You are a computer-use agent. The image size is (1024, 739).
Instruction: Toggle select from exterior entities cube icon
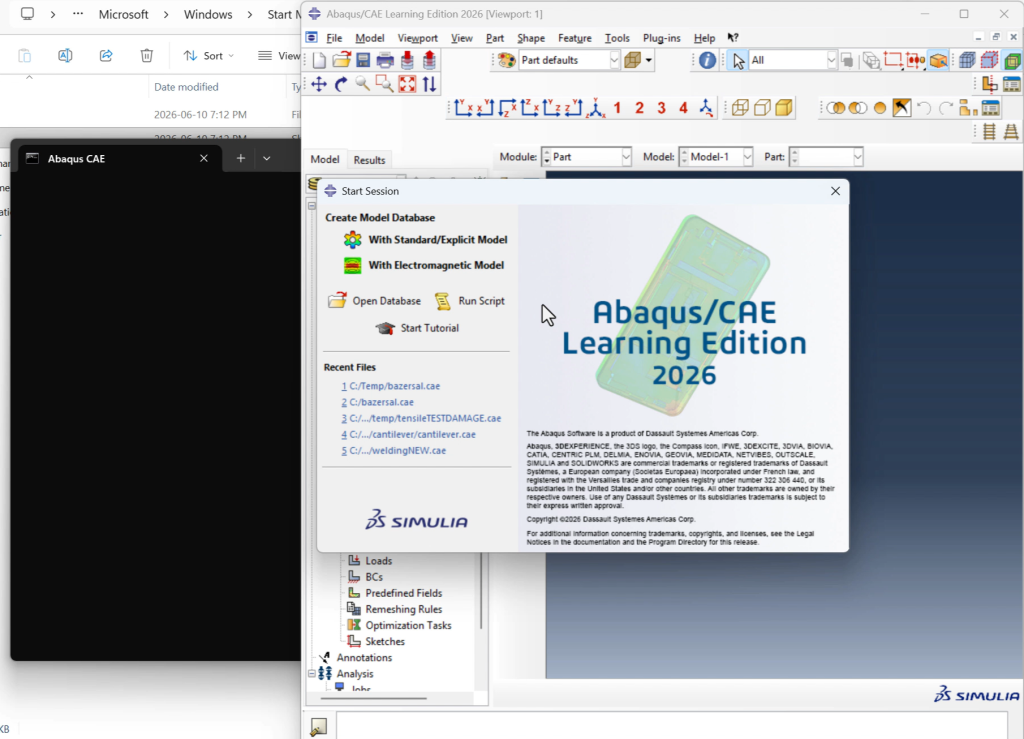pyautogui.click(x=938, y=61)
